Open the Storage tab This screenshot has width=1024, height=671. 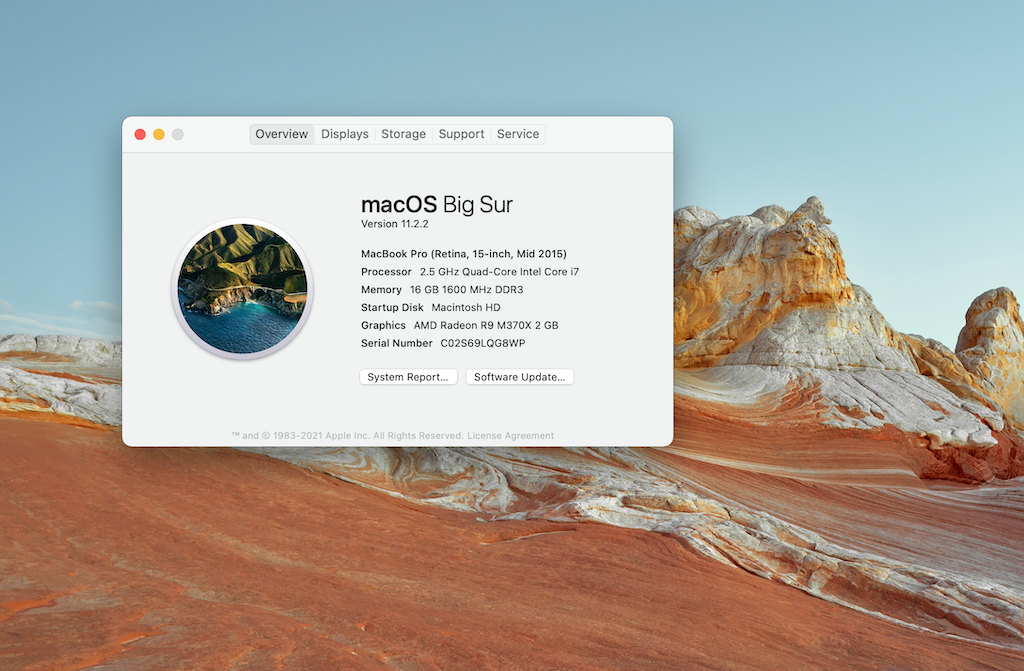403,134
